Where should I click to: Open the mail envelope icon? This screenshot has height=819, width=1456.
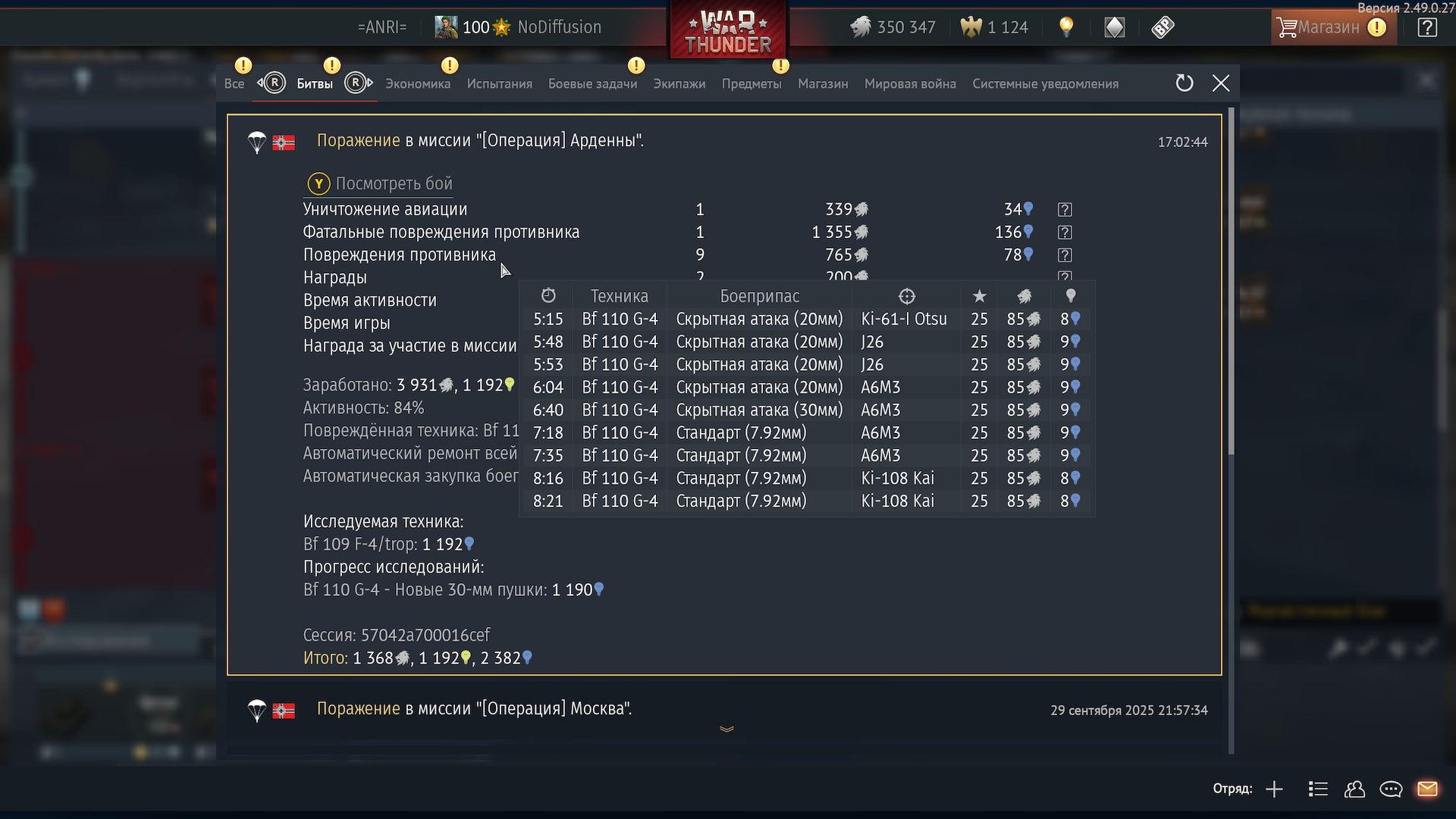[1427, 789]
